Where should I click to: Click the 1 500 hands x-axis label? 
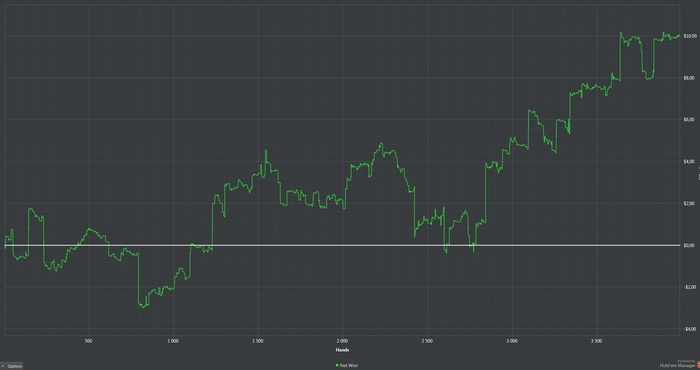(258, 341)
